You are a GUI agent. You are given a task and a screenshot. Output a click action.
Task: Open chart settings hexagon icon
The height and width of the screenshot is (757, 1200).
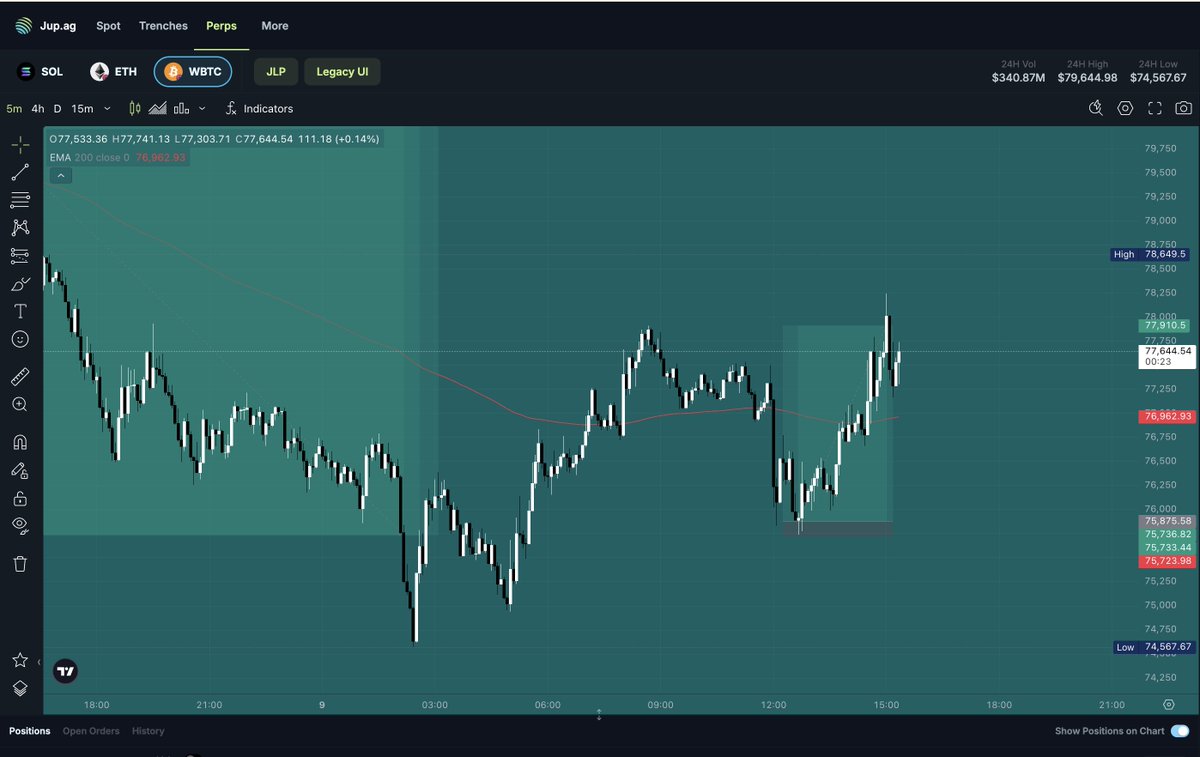(1125, 108)
